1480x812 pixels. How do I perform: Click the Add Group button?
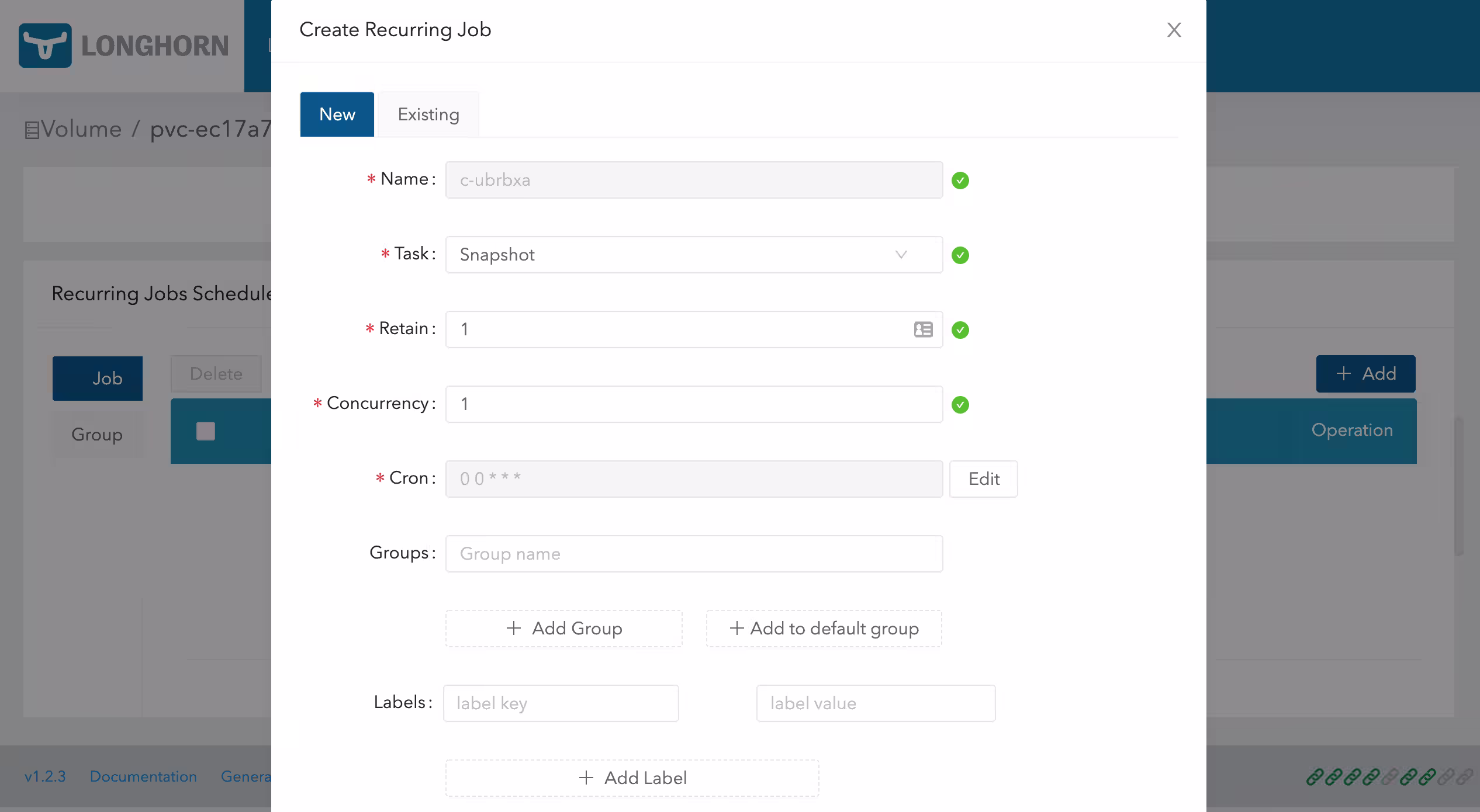[563, 629]
